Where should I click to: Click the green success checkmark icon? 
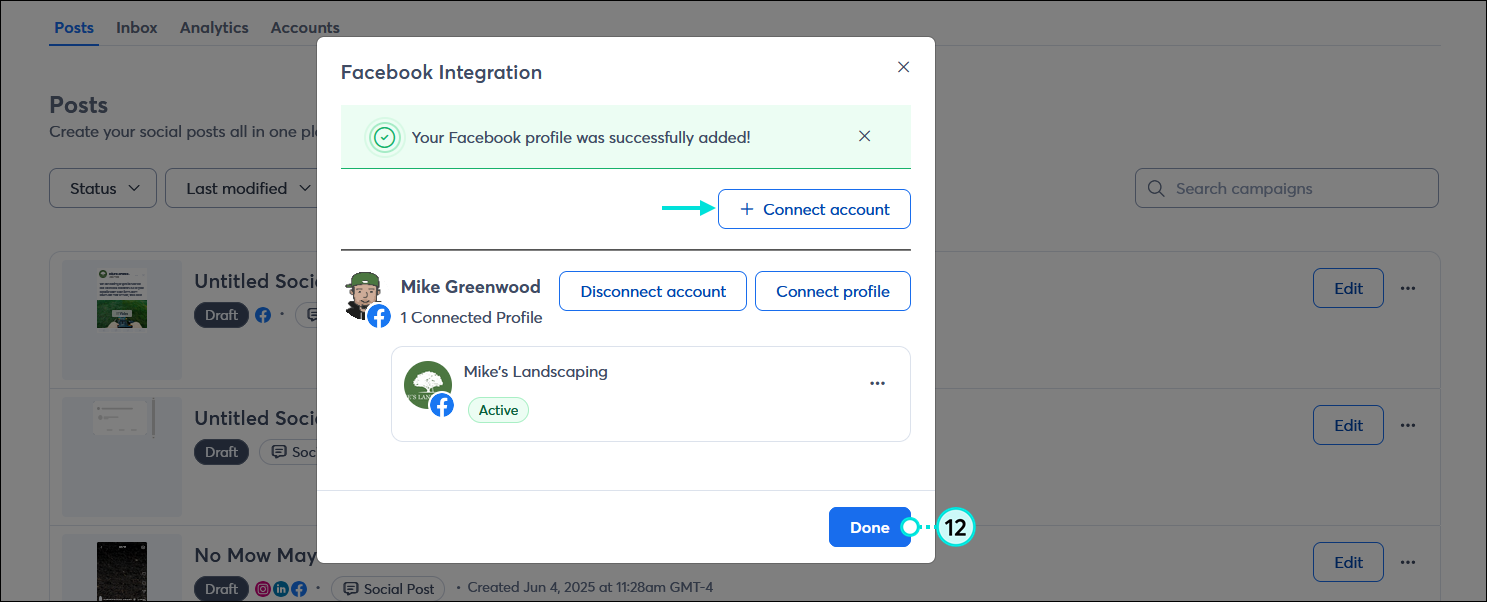point(385,137)
